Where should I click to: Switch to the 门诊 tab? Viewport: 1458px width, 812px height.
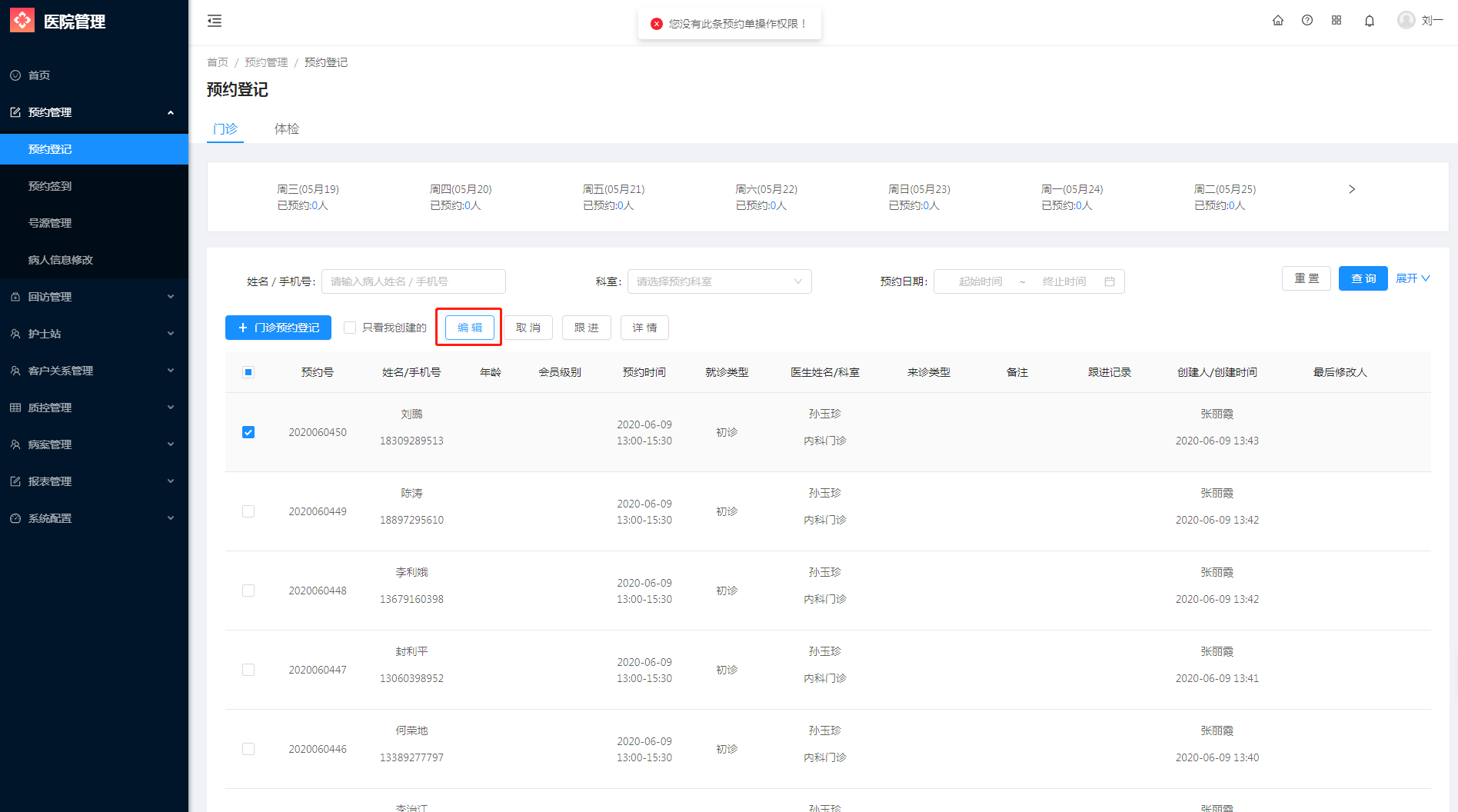(225, 128)
